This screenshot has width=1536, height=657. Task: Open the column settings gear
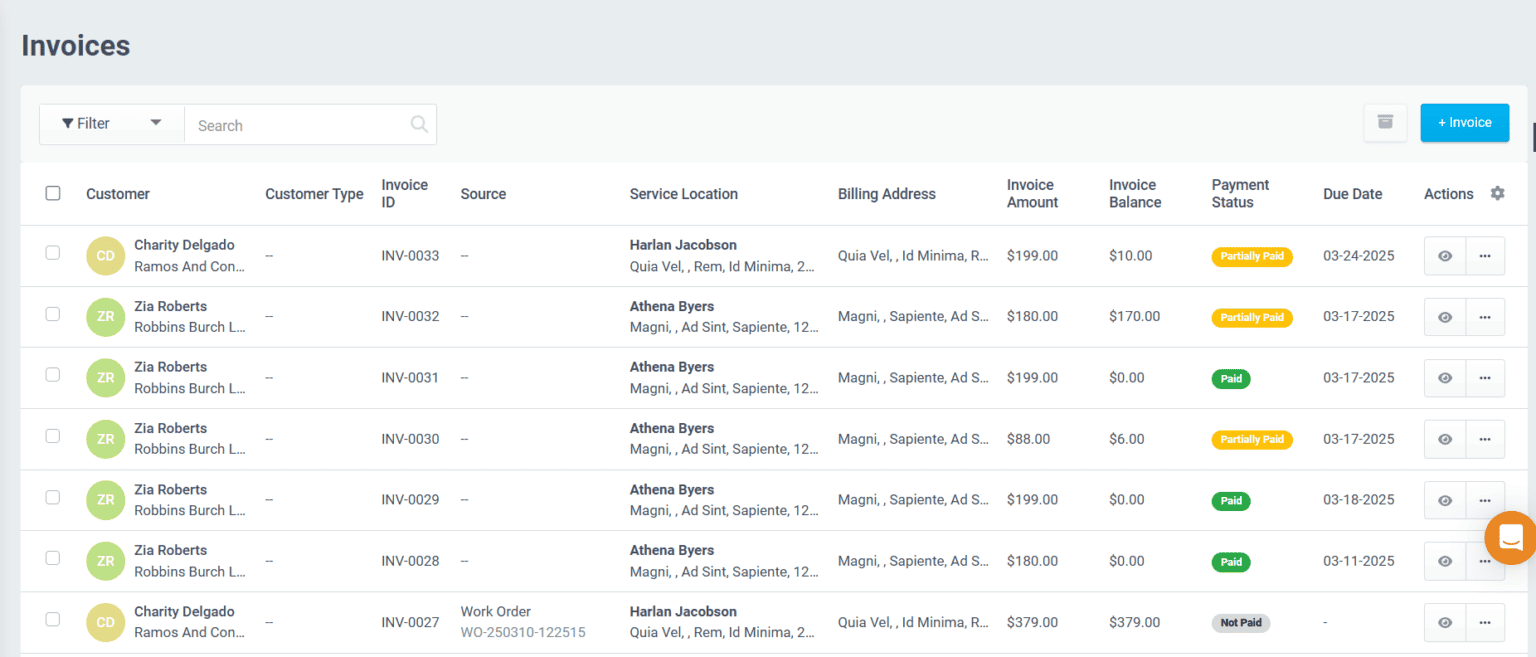(1496, 193)
